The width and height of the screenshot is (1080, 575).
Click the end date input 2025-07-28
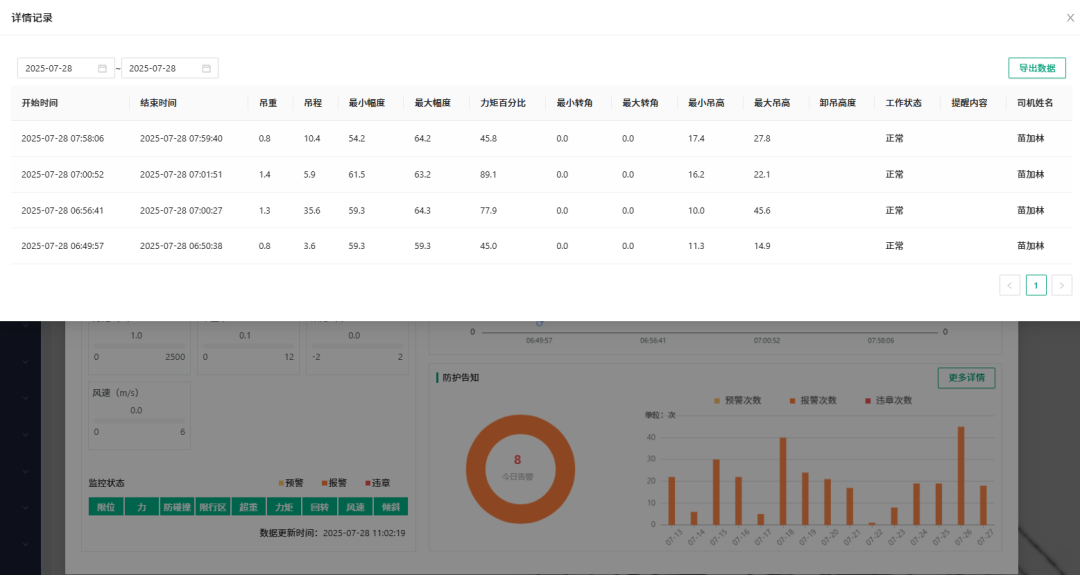click(169, 68)
